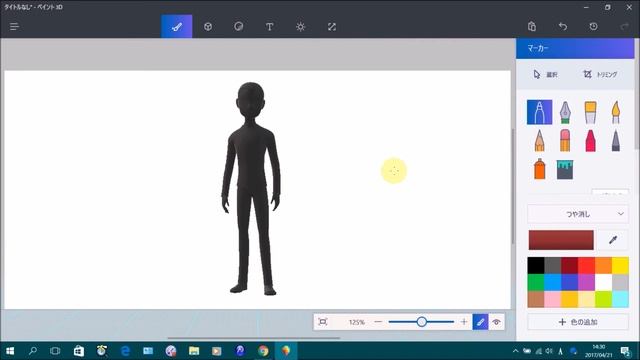The width and height of the screenshot is (640, 360).
Task: Pick the pink color swatch
Action: point(553,299)
